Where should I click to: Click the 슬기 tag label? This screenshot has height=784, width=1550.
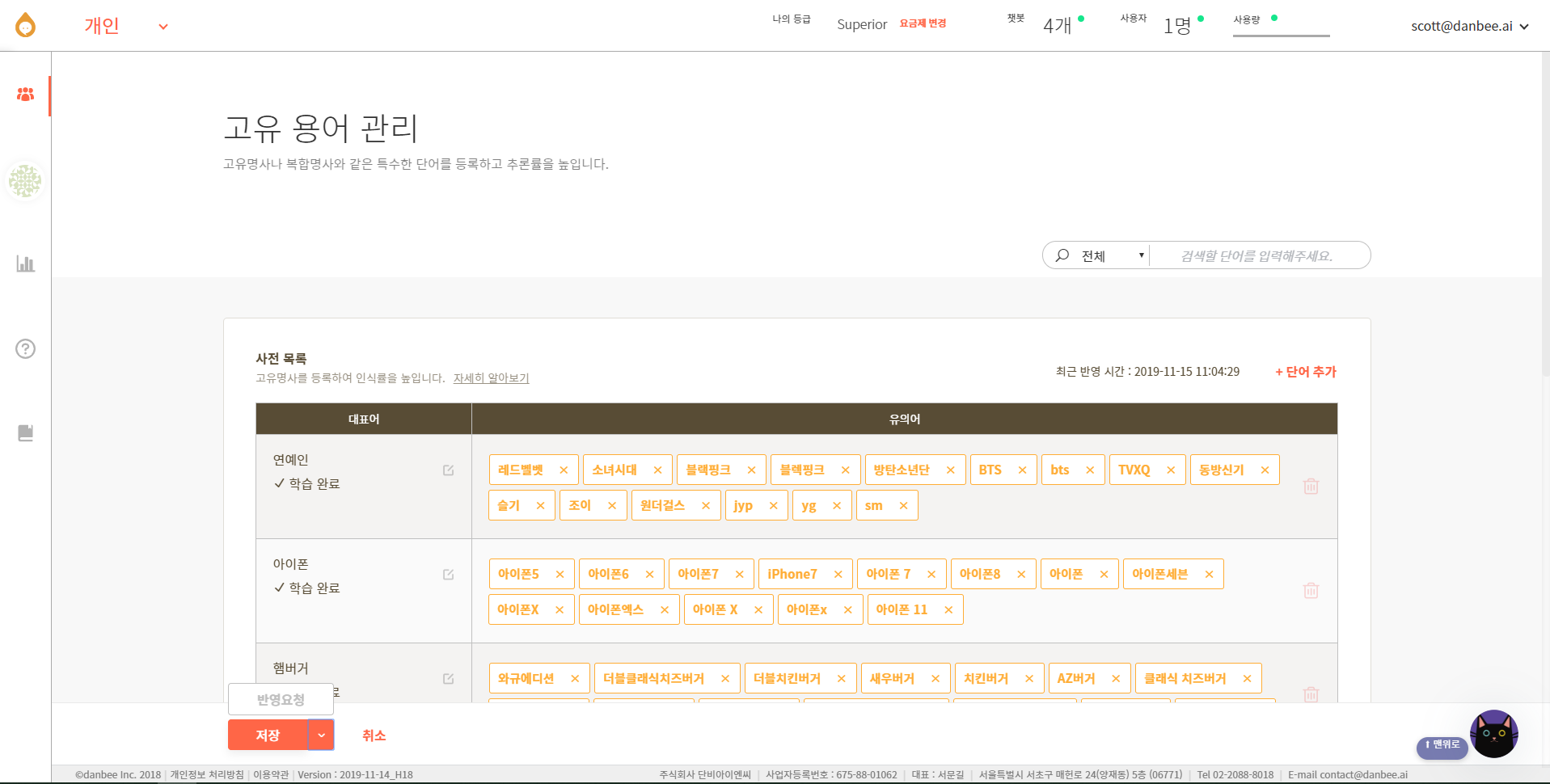pyautogui.click(x=509, y=505)
